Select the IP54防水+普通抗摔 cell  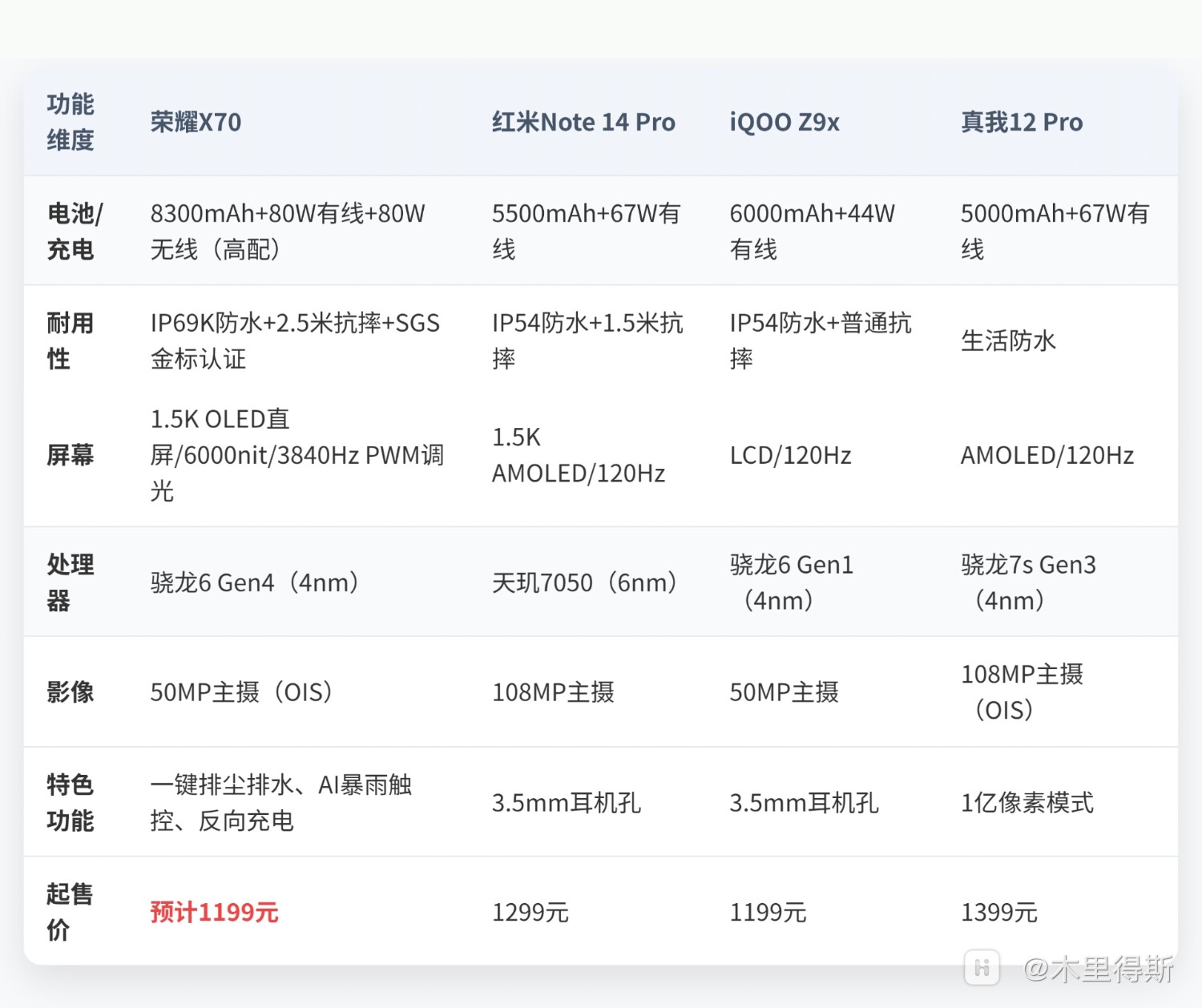click(821, 341)
